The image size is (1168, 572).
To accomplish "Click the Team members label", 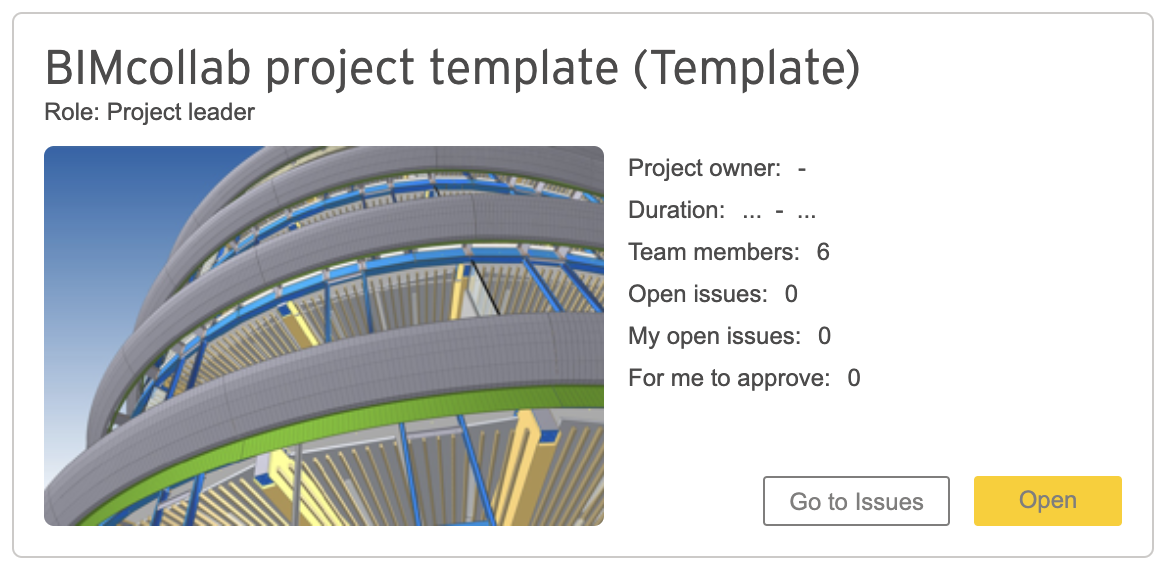I will 714,252.
